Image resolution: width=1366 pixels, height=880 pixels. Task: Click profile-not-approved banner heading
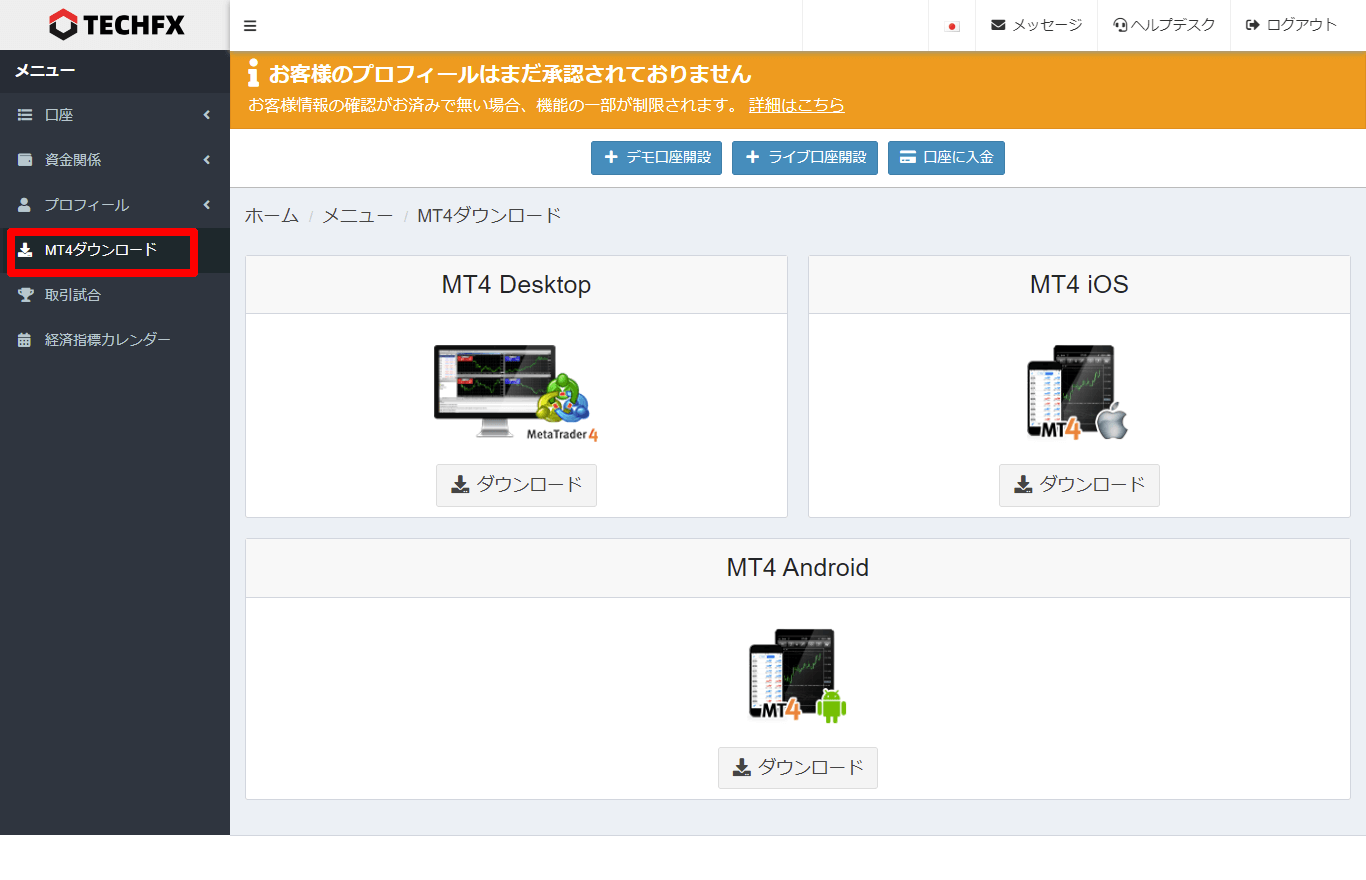pyautogui.click(x=510, y=73)
